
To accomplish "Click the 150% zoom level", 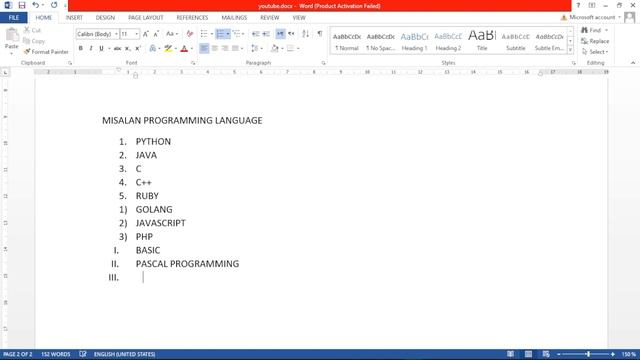I will 629,354.
